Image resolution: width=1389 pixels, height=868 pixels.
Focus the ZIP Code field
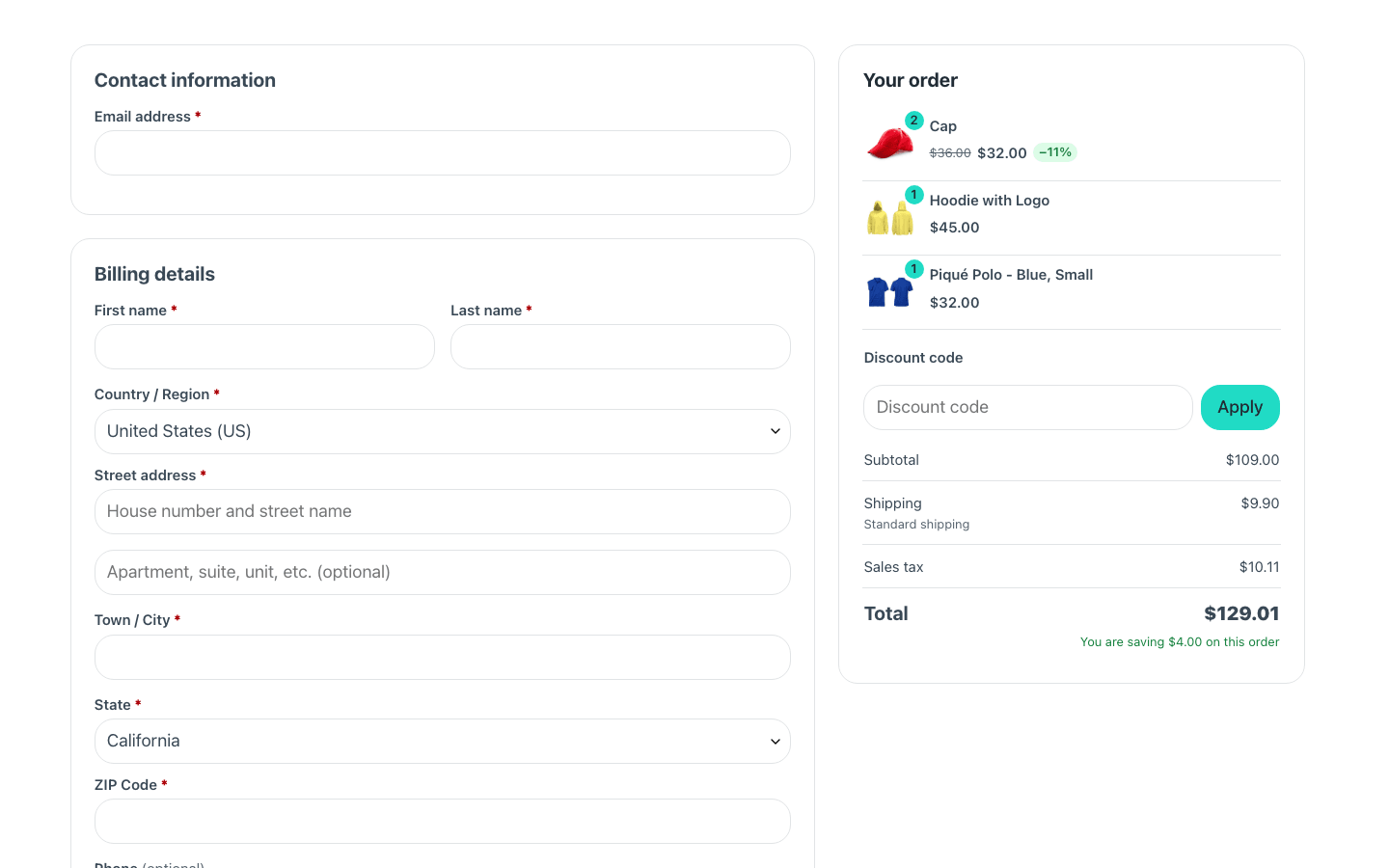click(x=443, y=821)
